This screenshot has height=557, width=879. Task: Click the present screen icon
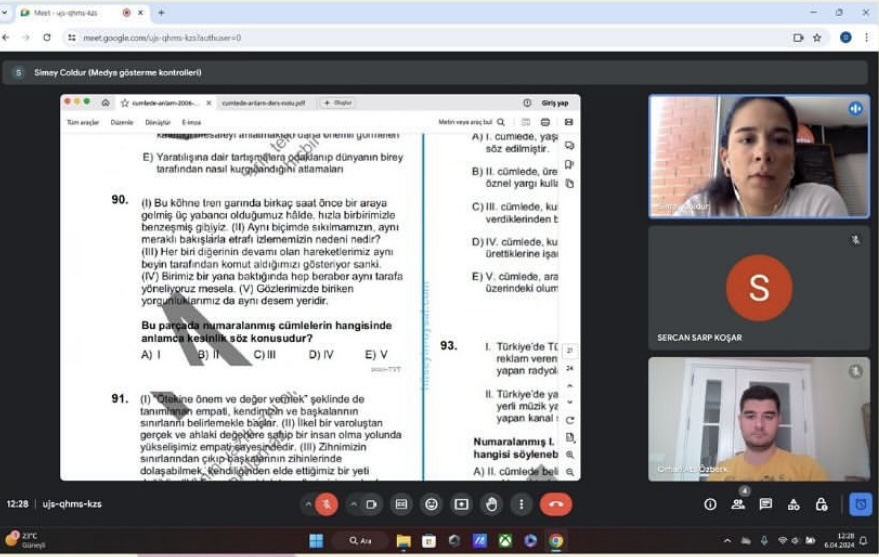pos(461,504)
